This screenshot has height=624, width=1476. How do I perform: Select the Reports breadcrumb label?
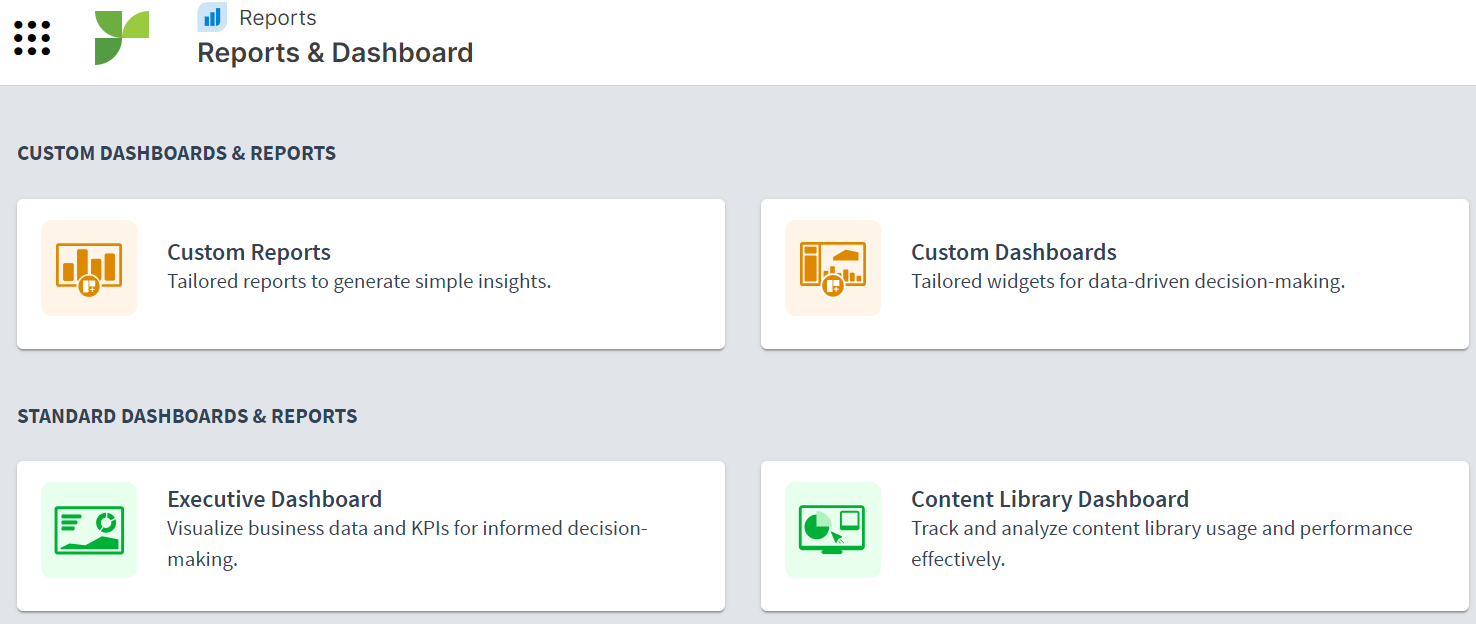277,18
